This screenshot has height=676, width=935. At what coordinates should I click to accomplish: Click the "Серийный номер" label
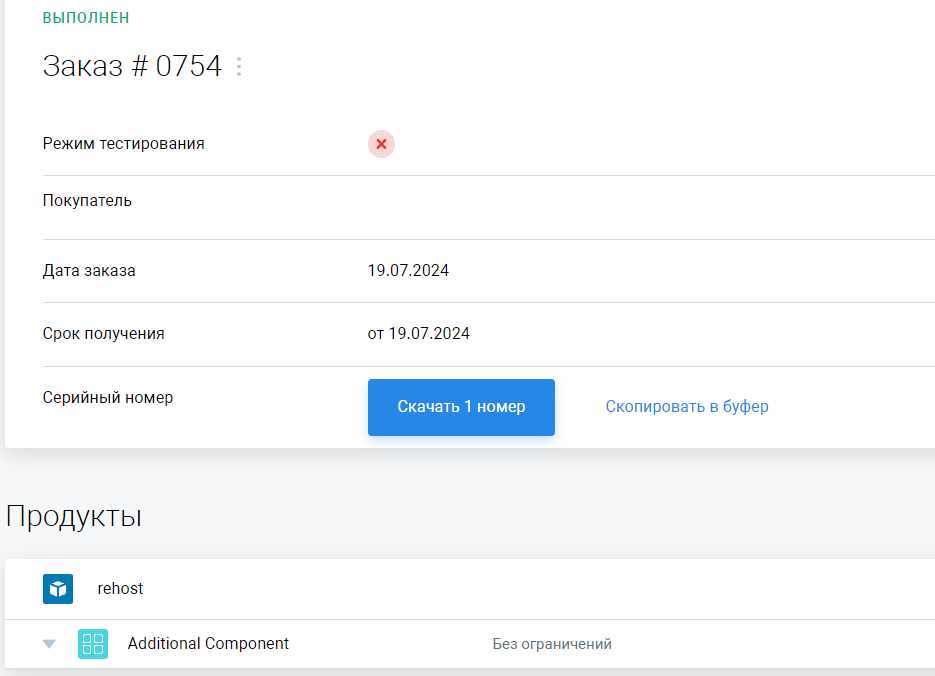point(108,398)
